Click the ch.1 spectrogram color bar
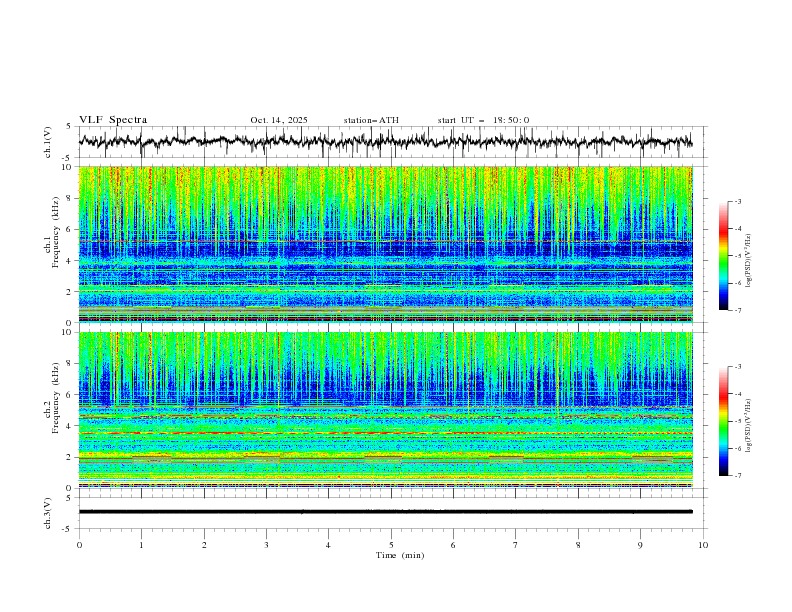The image size is (792, 612). 724,256
